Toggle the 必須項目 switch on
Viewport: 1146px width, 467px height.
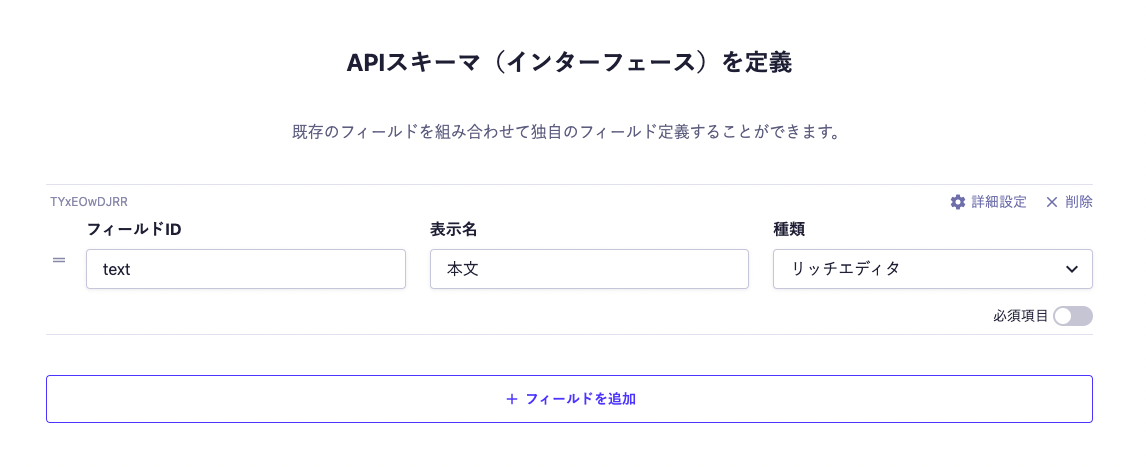tap(1073, 316)
